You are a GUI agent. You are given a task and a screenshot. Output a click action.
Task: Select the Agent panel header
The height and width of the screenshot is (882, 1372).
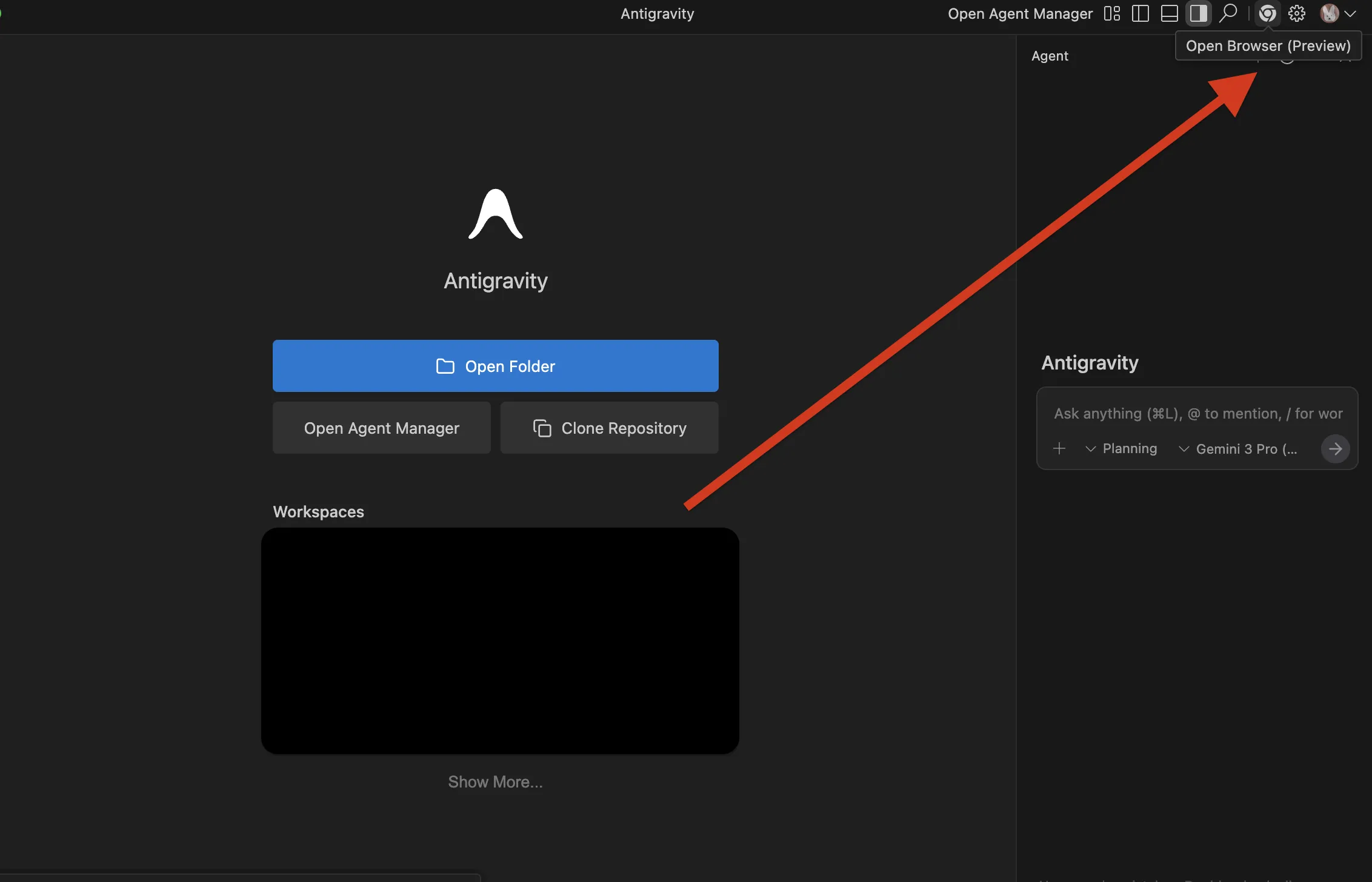pyautogui.click(x=1050, y=56)
